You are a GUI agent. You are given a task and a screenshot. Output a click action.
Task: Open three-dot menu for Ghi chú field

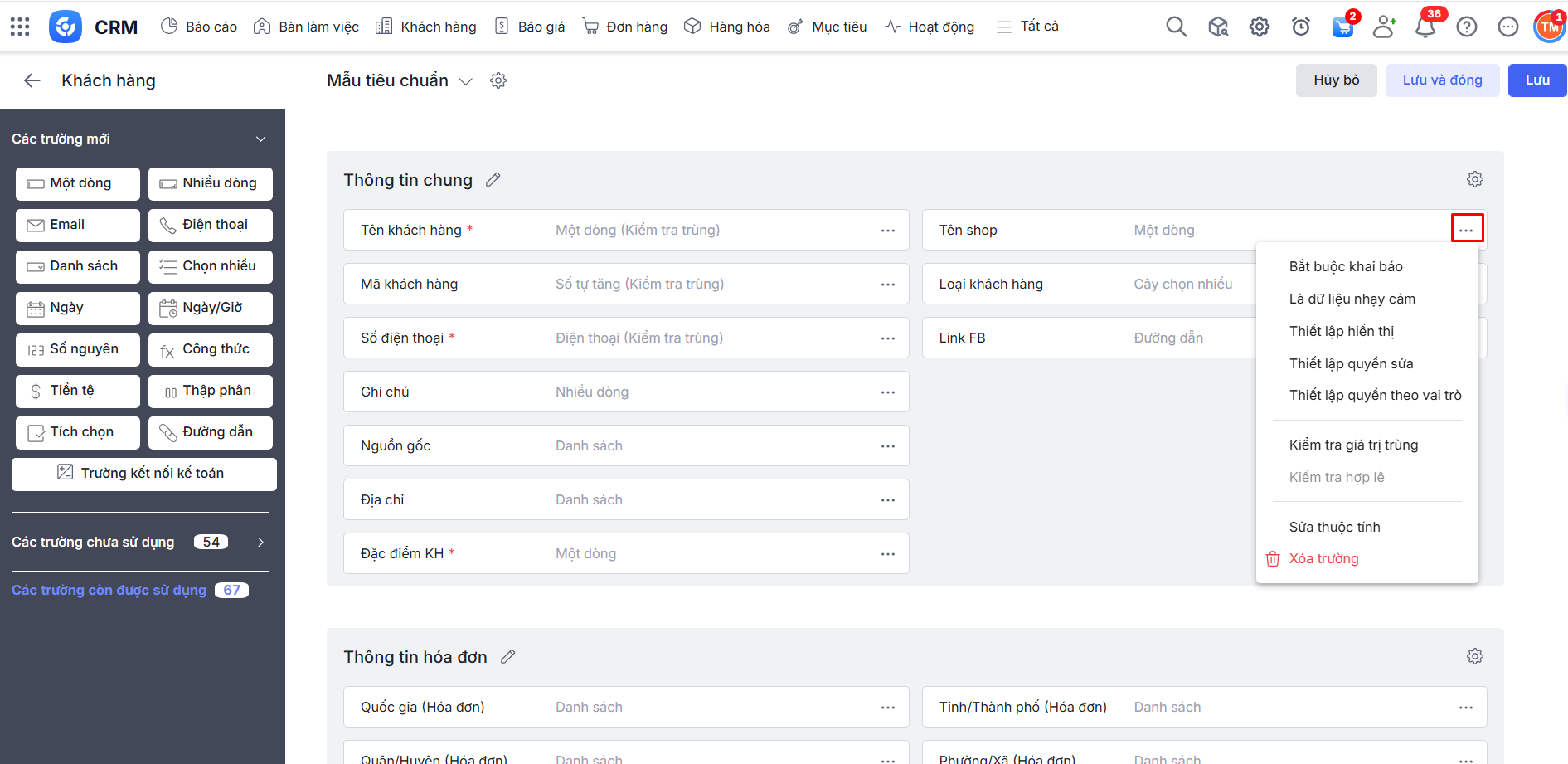point(888,392)
